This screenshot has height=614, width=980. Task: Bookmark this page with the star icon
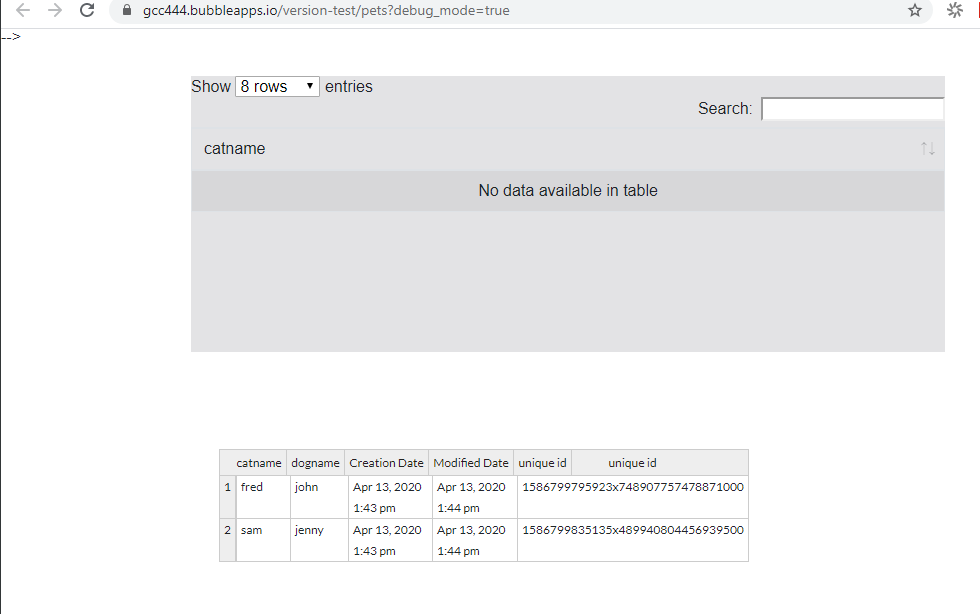(x=915, y=10)
